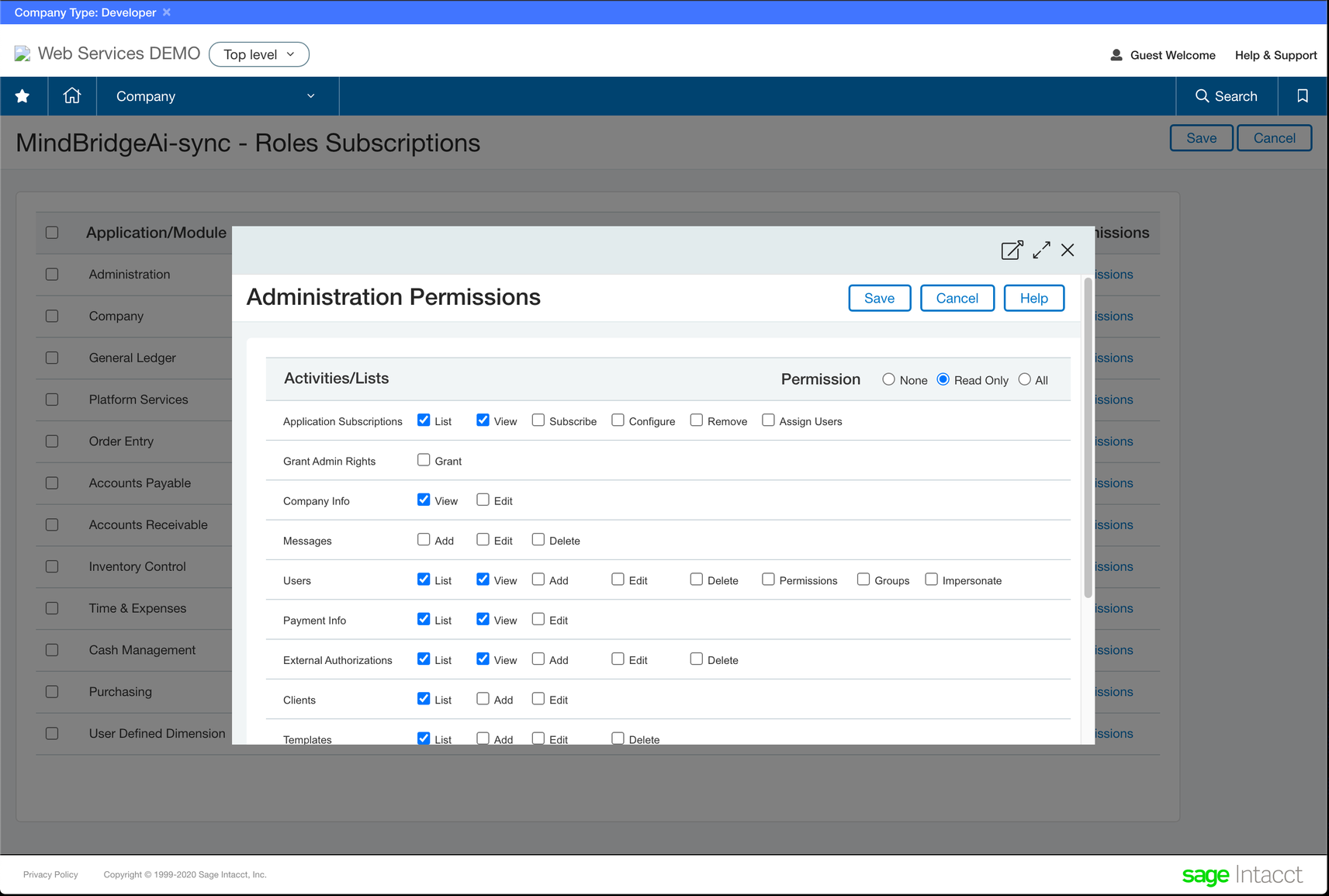Click the User Defined Dimension row label

(157, 733)
